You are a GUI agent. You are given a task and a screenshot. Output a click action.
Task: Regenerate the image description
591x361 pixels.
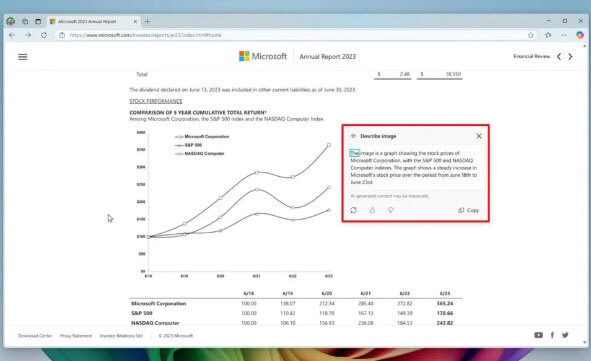coord(354,210)
